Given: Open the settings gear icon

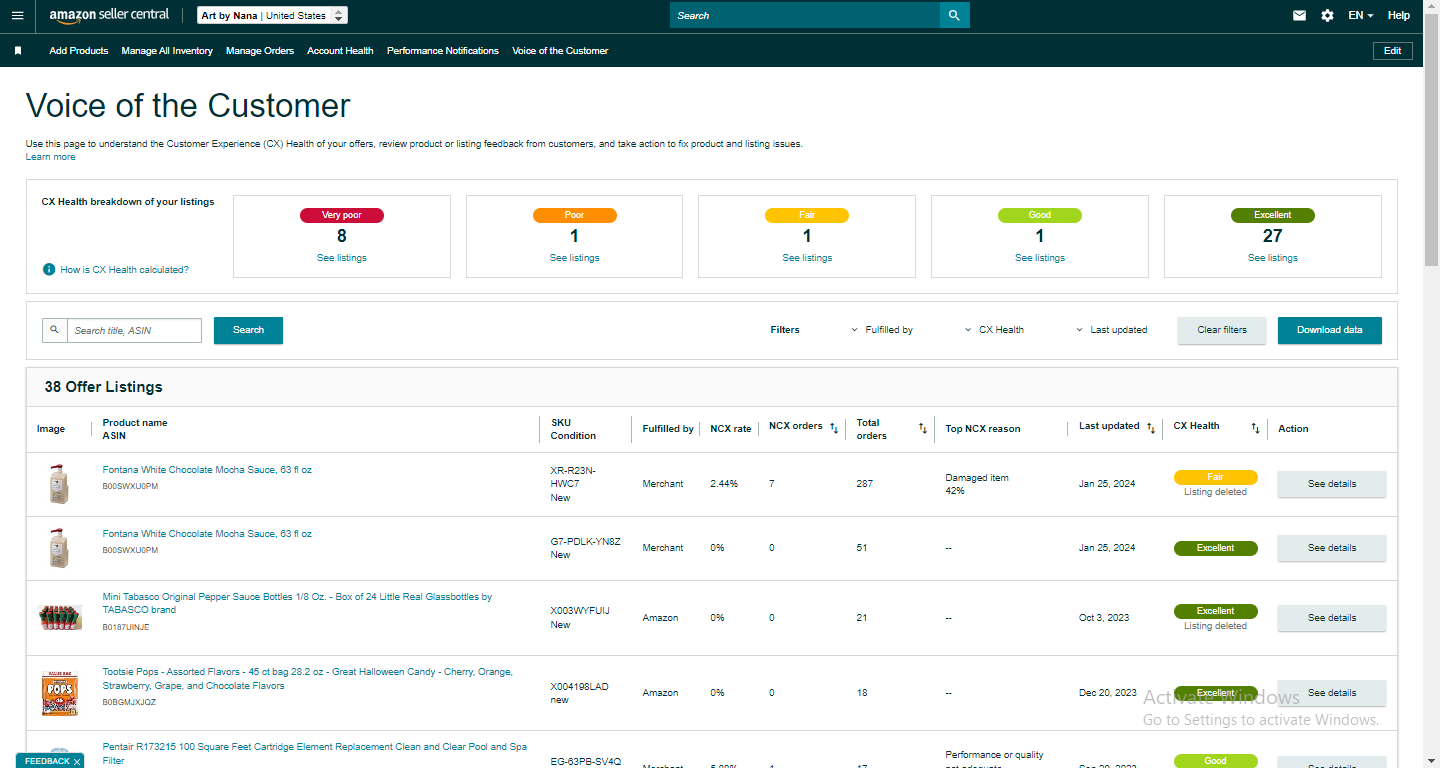Looking at the screenshot, I should [x=1327, y=16].
